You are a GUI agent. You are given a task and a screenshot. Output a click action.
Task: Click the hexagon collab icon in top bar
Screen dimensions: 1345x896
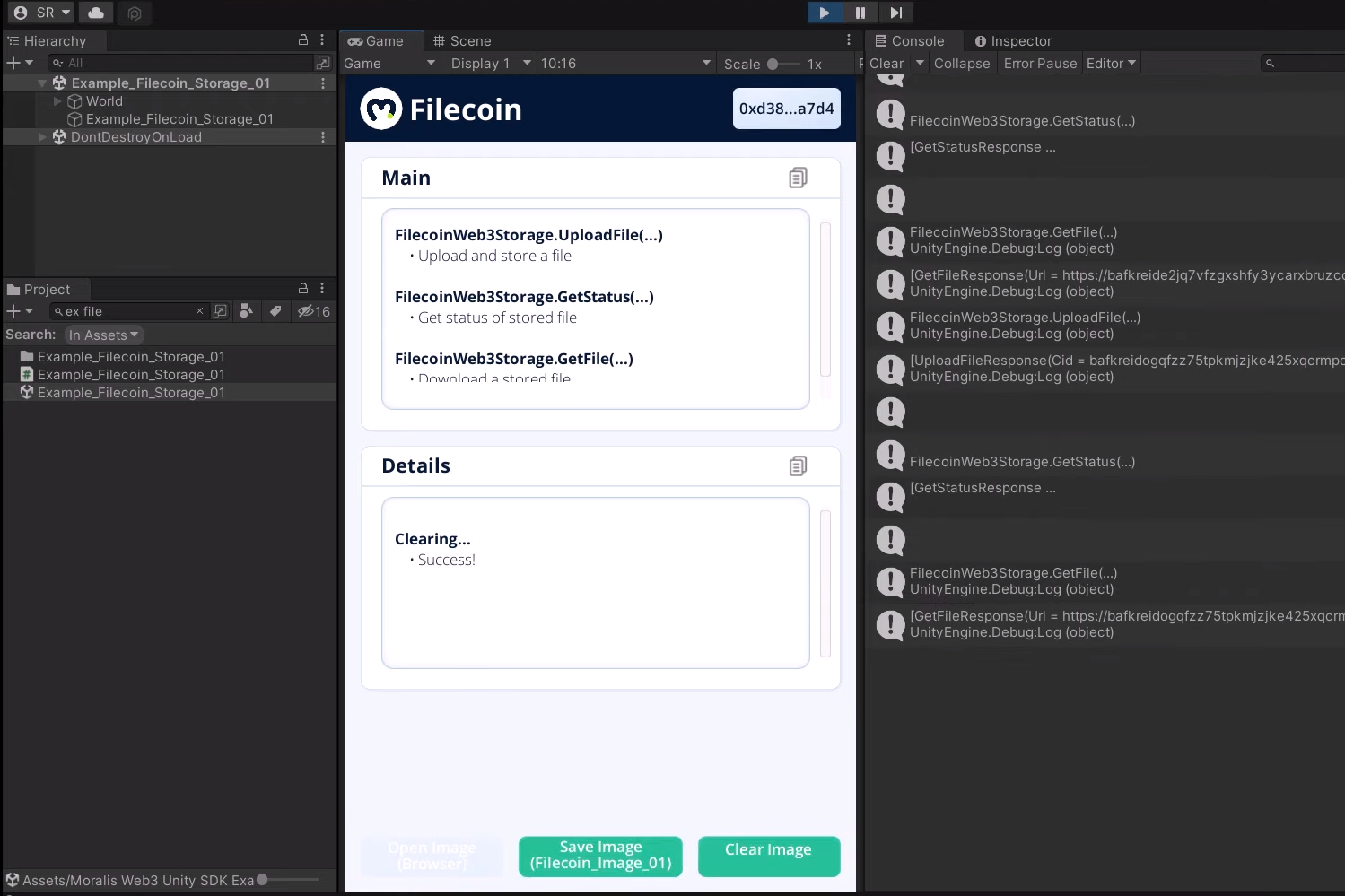135,13
